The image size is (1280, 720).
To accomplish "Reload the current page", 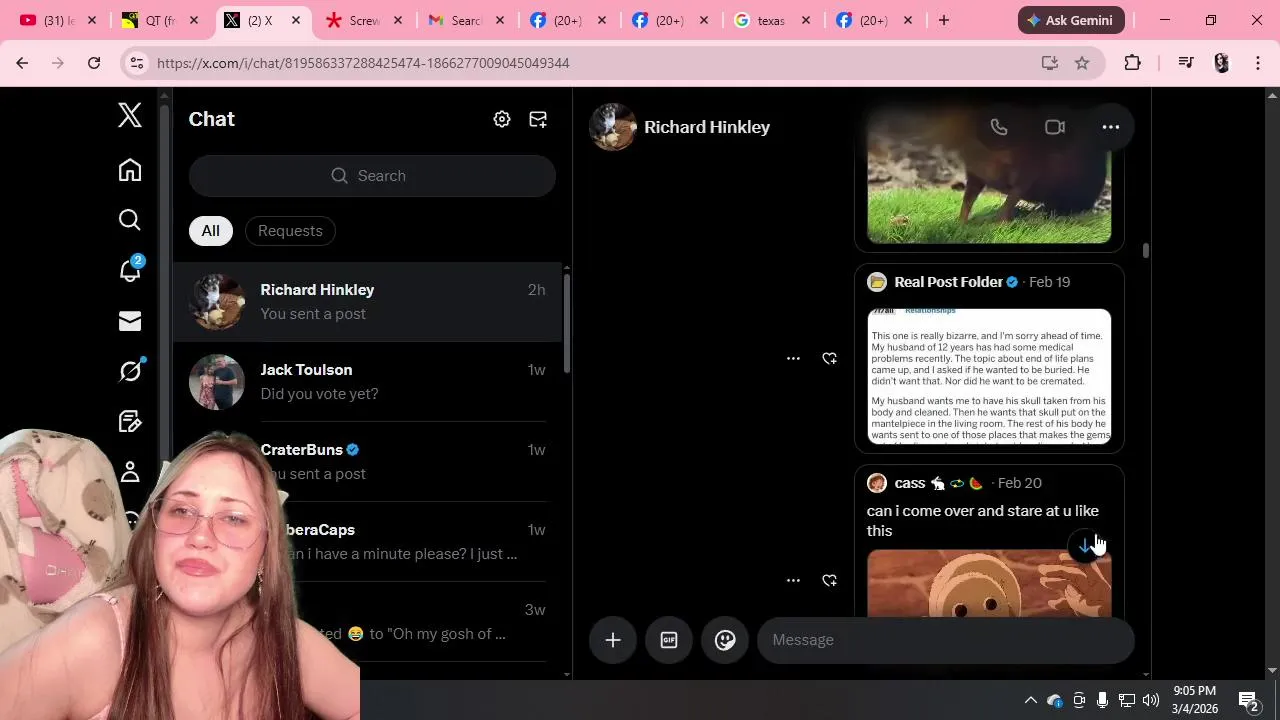I will 94,63.
